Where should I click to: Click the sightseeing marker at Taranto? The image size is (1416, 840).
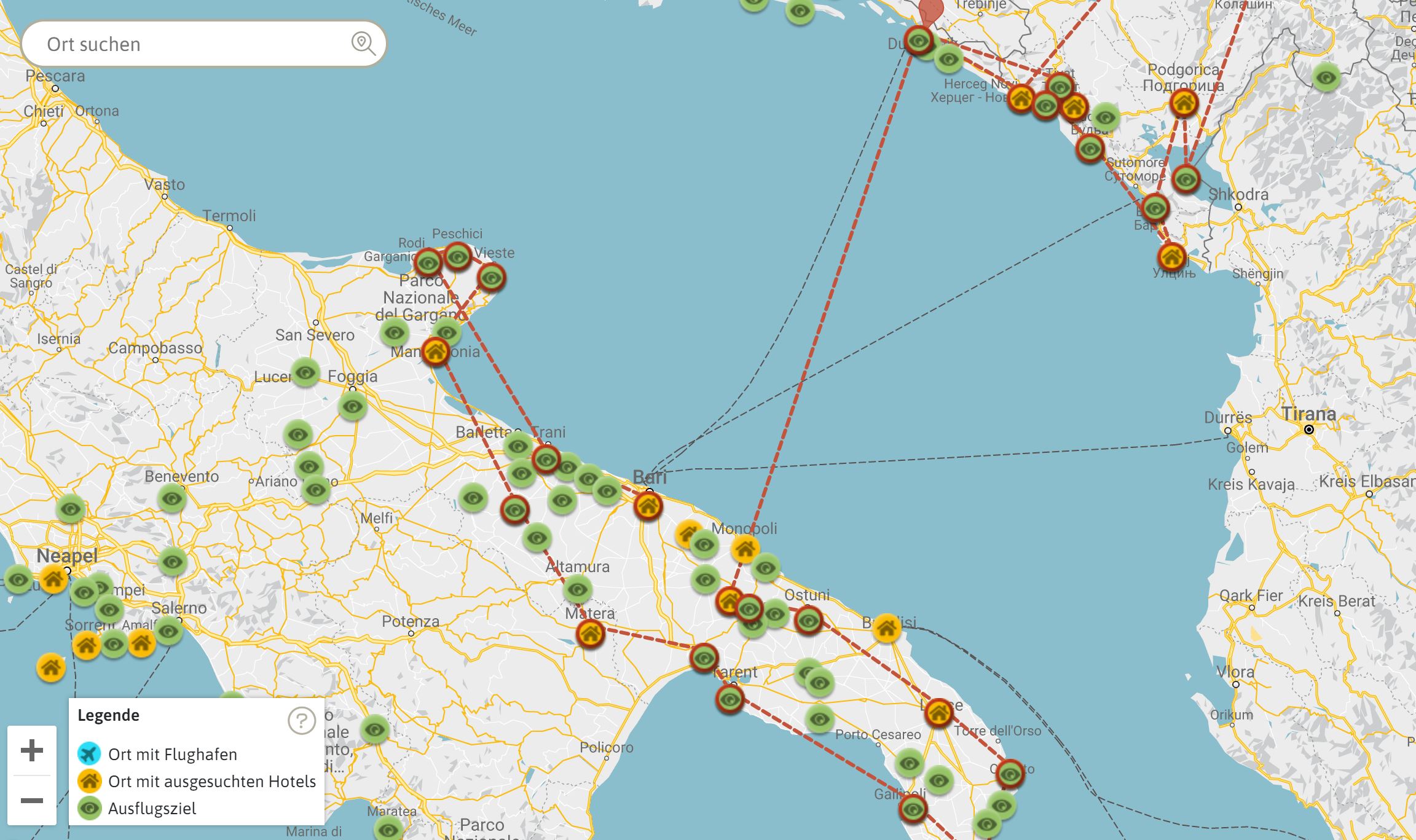(x=730, y=699)
